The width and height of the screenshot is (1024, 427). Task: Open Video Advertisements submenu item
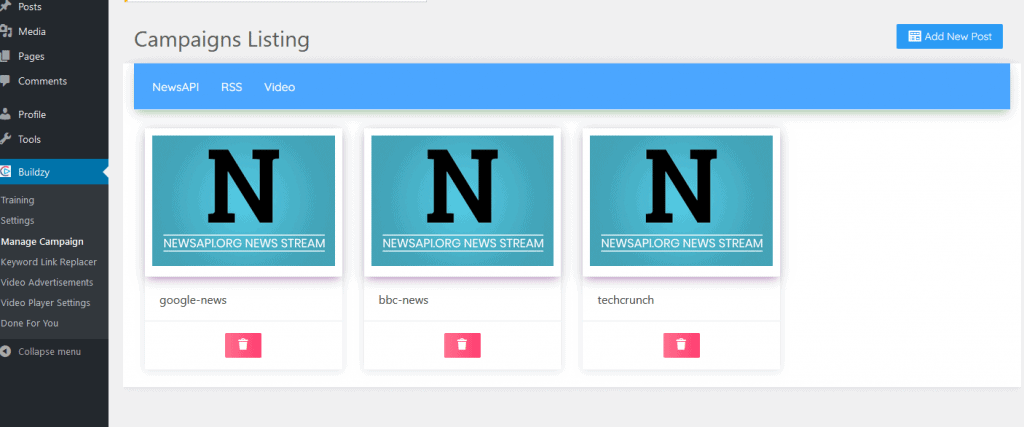(47, 282)
